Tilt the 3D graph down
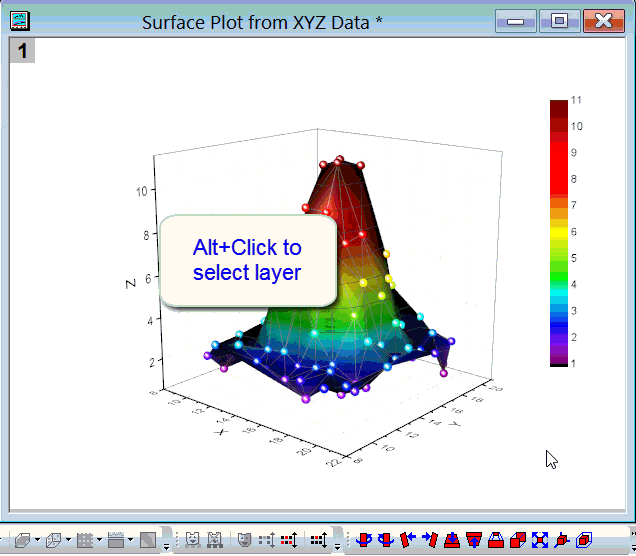This screenshot has width=636, height=556. 451,540
